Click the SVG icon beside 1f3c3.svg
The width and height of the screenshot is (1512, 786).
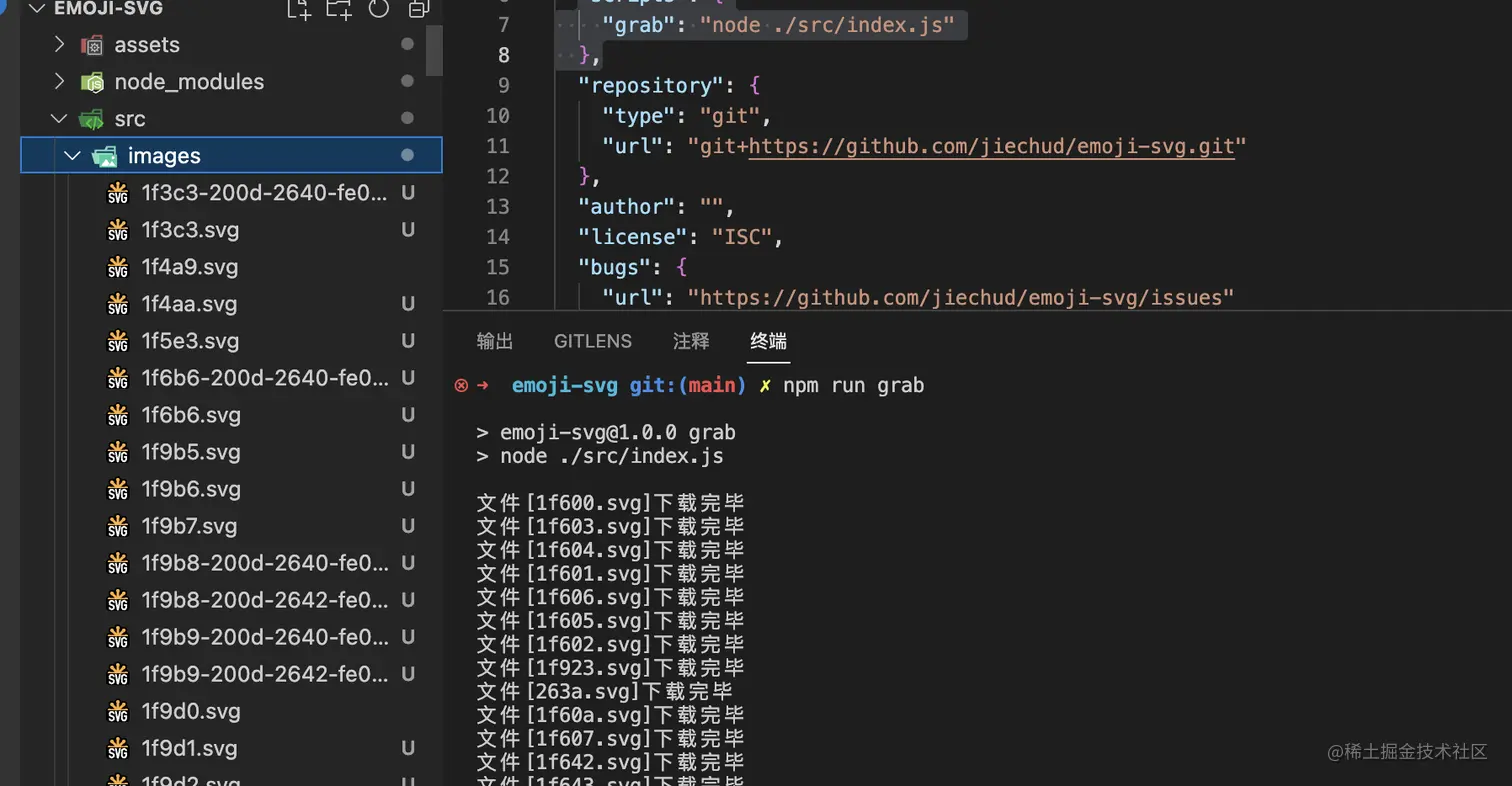click(118, 230)
